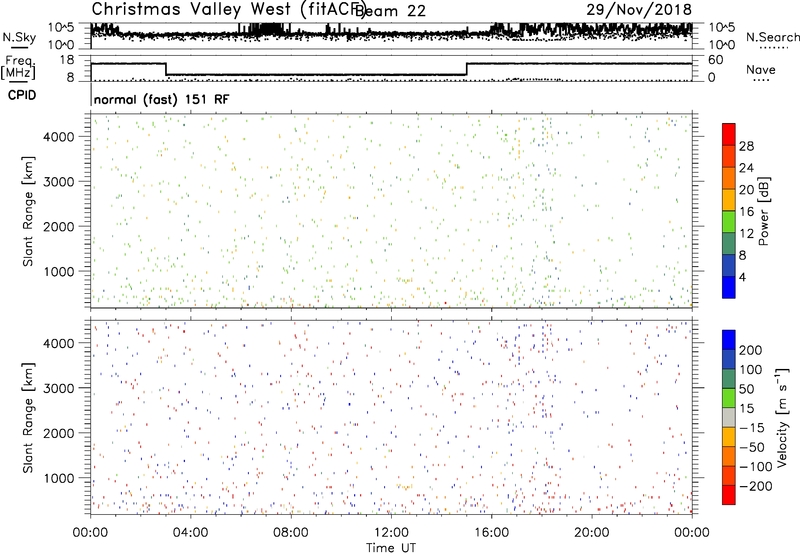Click the velocity panel 'Slant Range [km]' label
Image resolution: width=800 pixels, height=554 pixels.
tap(28, 417)
